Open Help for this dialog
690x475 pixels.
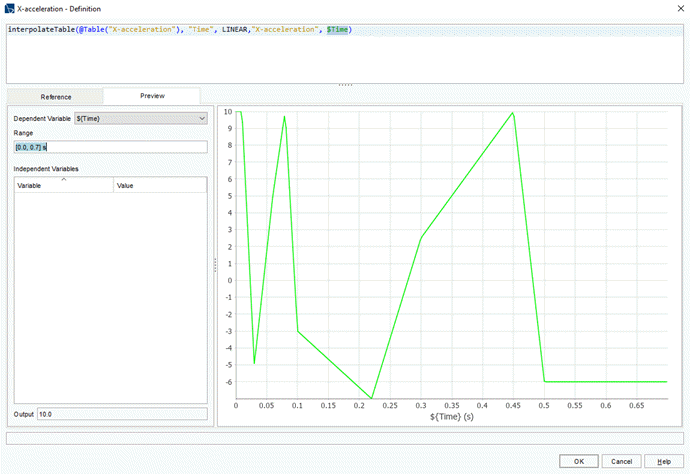(x=664, y=461)
